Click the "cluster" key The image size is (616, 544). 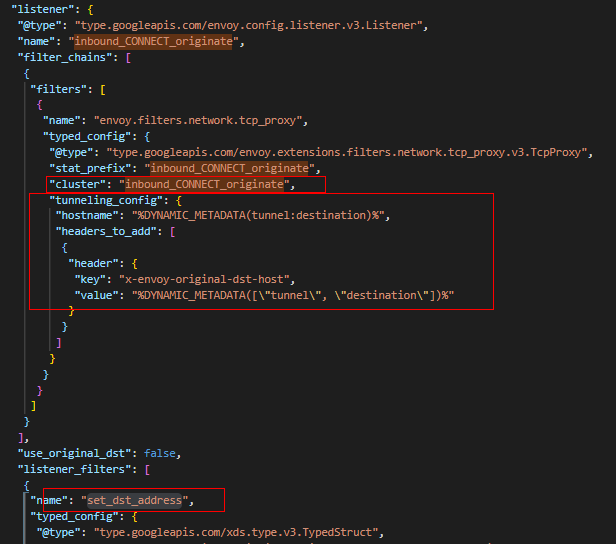(x=77, y=184)
